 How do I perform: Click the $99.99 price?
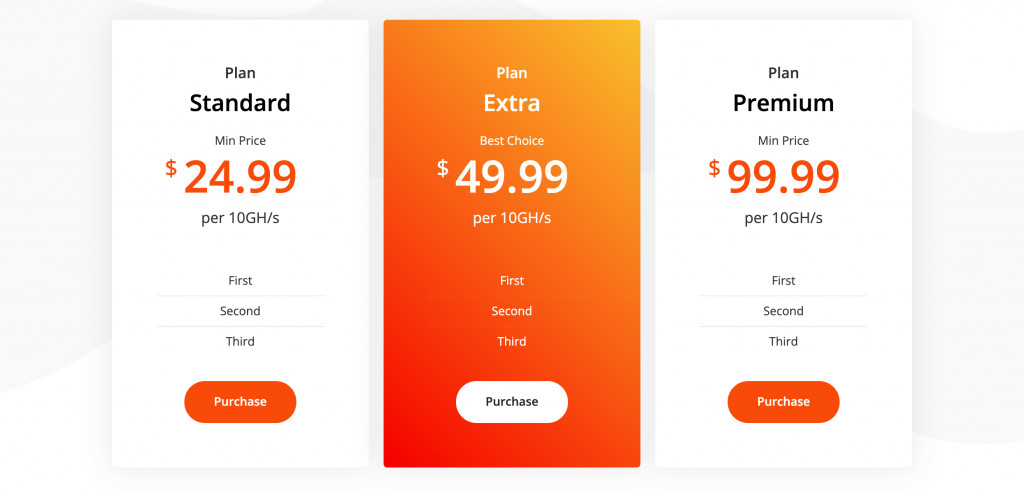click(775, 177)
